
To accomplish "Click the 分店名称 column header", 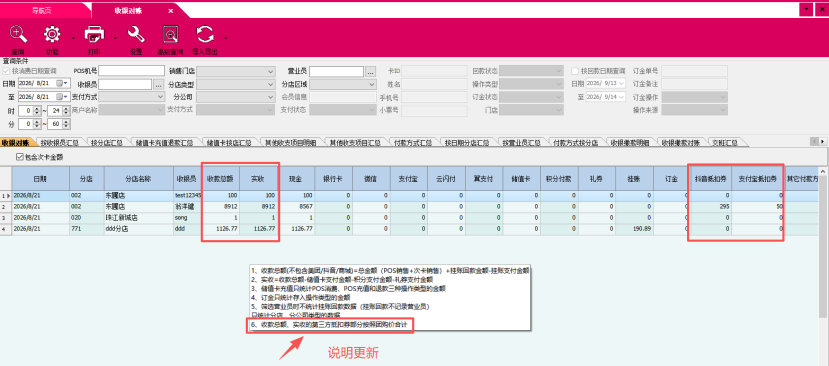I will pos(139,179).
